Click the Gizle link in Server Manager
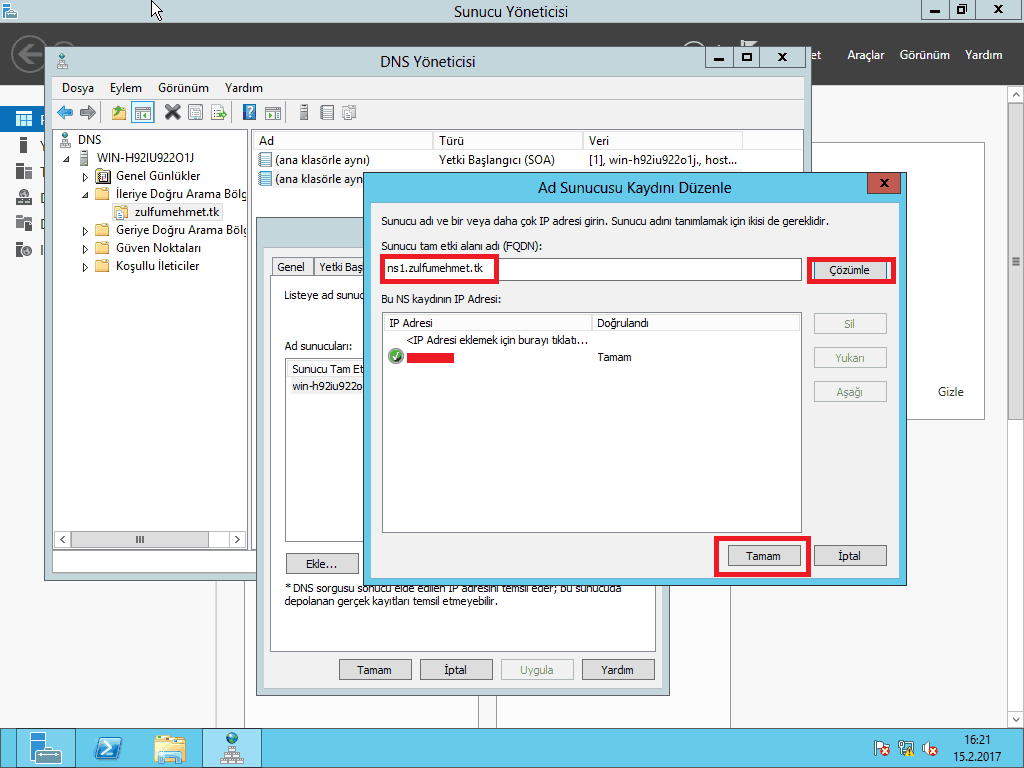 tap(950, 392)
